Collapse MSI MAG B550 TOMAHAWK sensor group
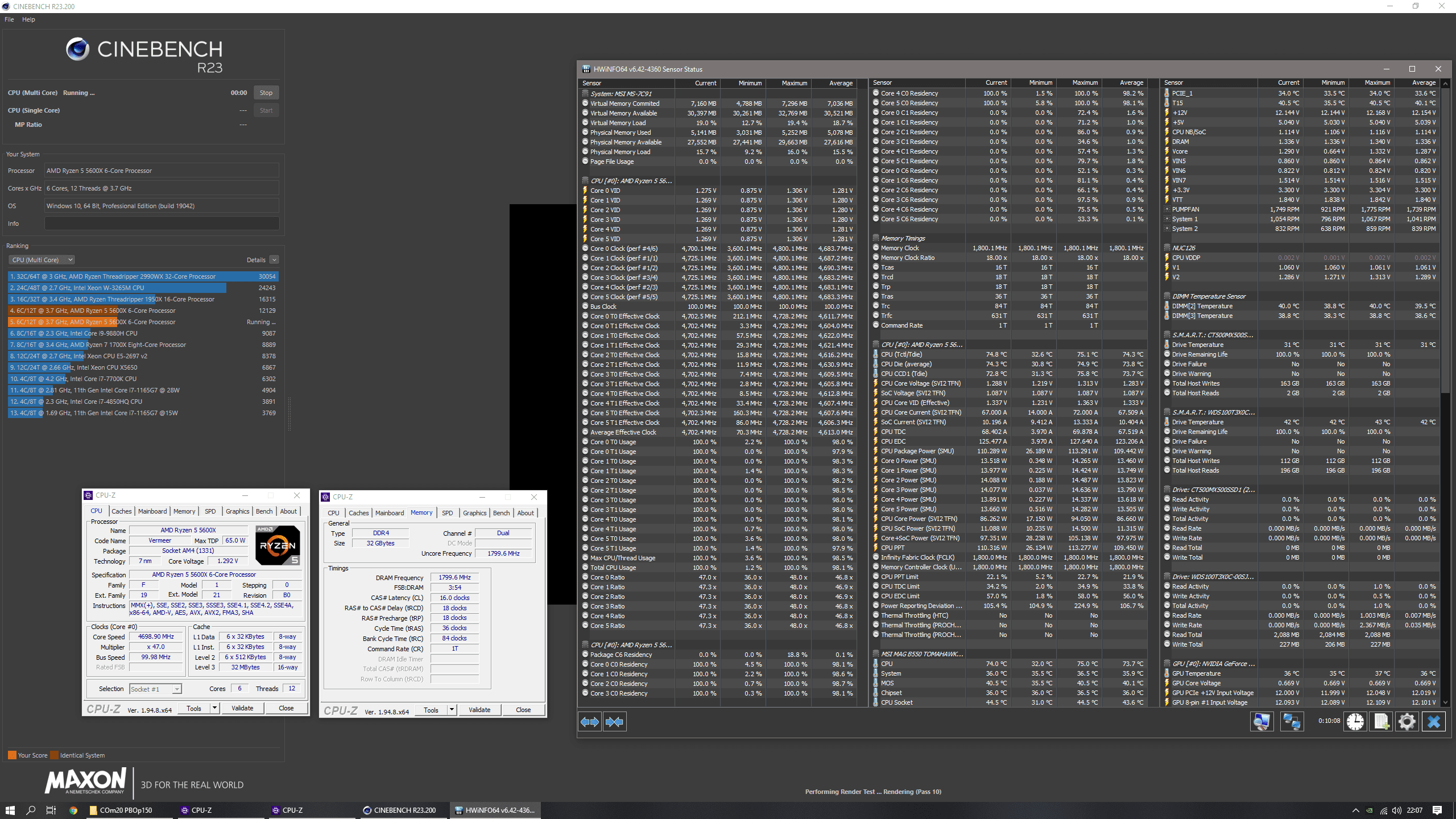1456x819 pixels. [x=876, y=654]
